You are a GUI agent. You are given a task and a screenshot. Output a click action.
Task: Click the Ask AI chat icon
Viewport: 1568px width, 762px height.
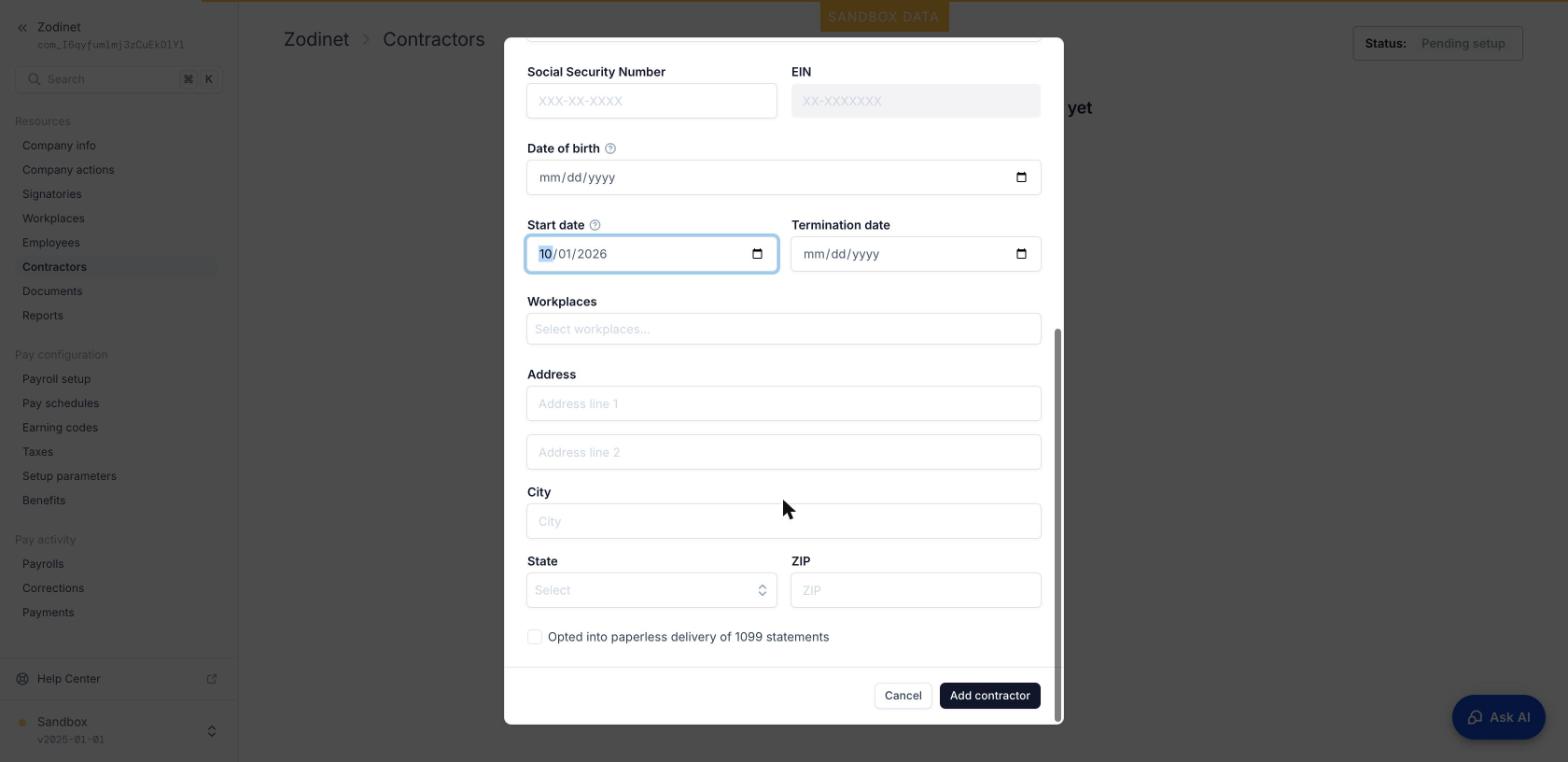[x=1475, y=718]
